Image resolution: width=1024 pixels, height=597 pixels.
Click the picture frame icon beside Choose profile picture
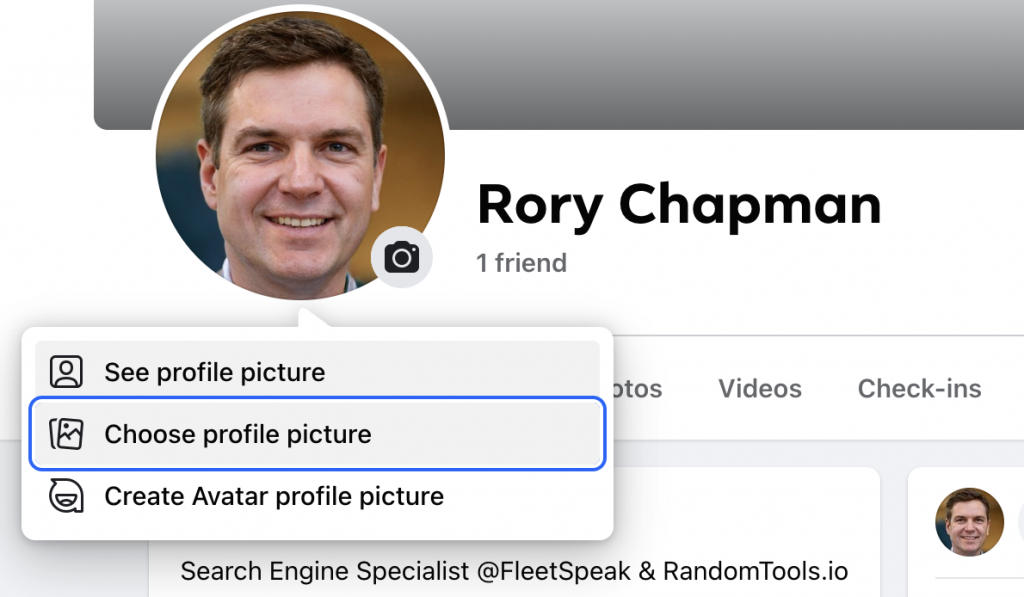(65, 434)
